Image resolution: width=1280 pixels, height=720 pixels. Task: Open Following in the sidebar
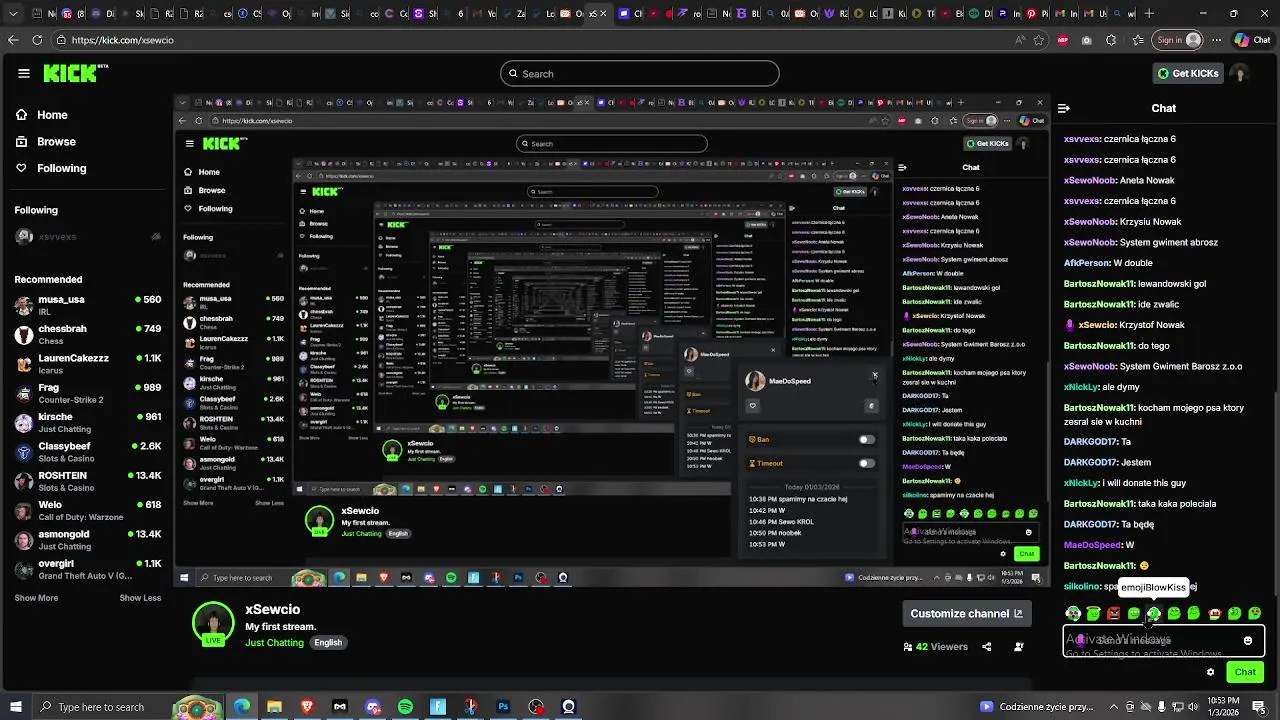point(51,168)
